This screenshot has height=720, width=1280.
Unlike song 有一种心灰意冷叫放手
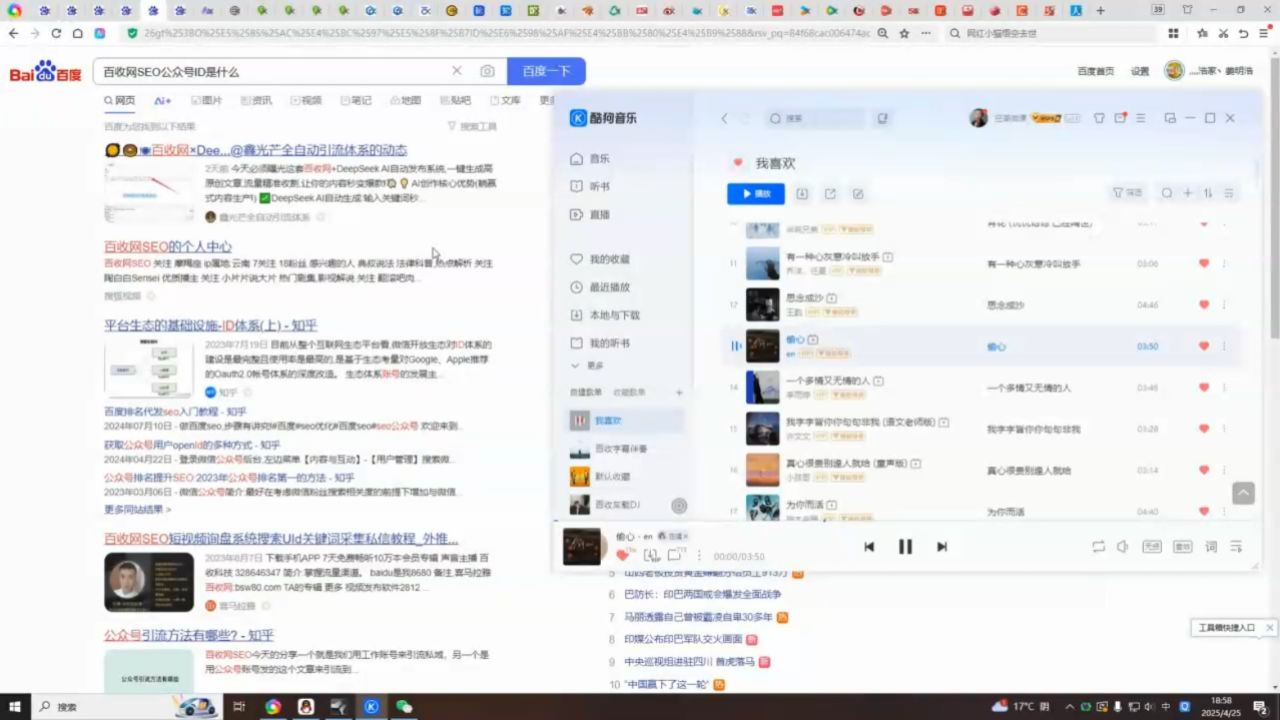pyautogui.click(x=1204, y=263)
